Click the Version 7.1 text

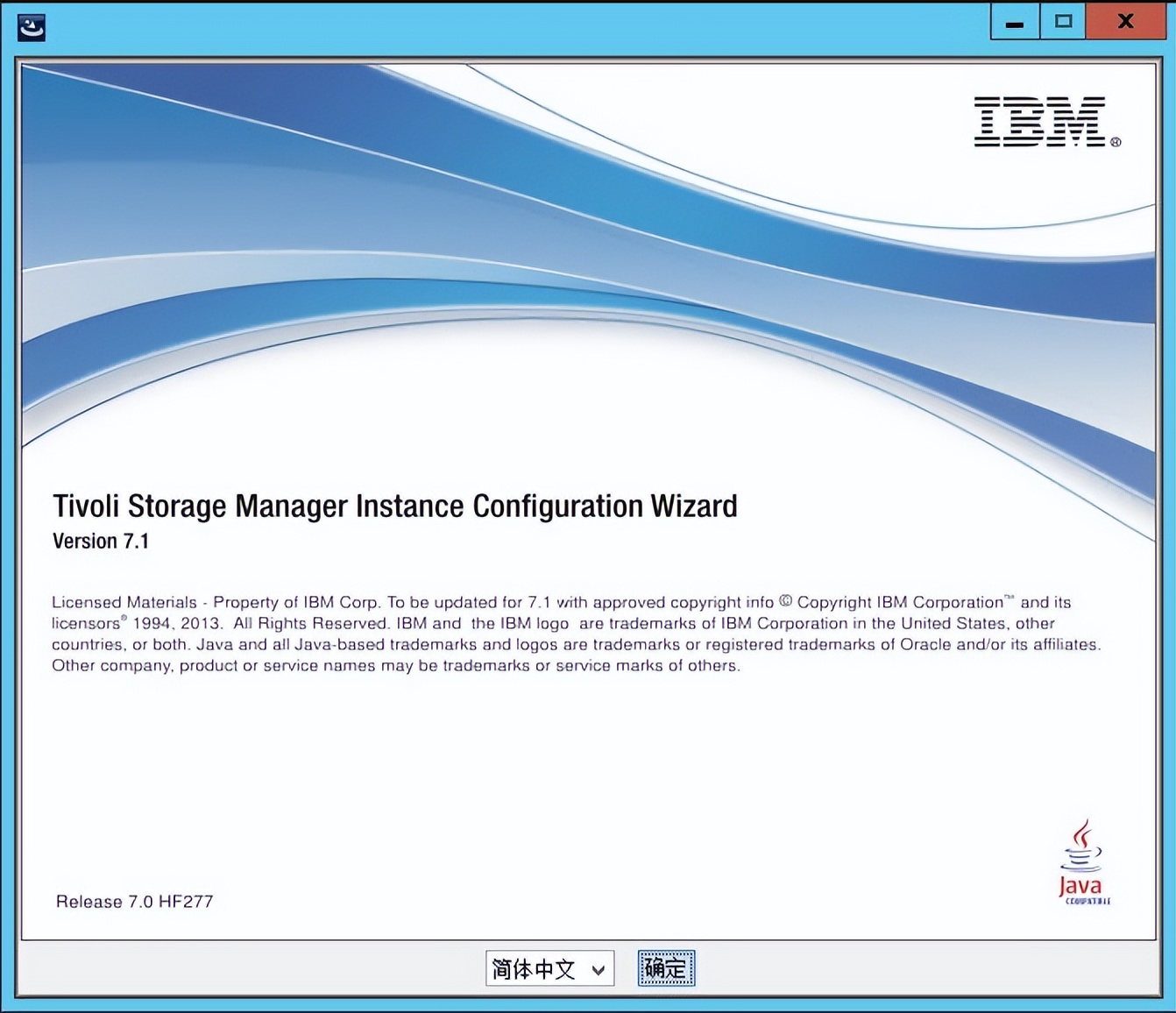point(101,541)
